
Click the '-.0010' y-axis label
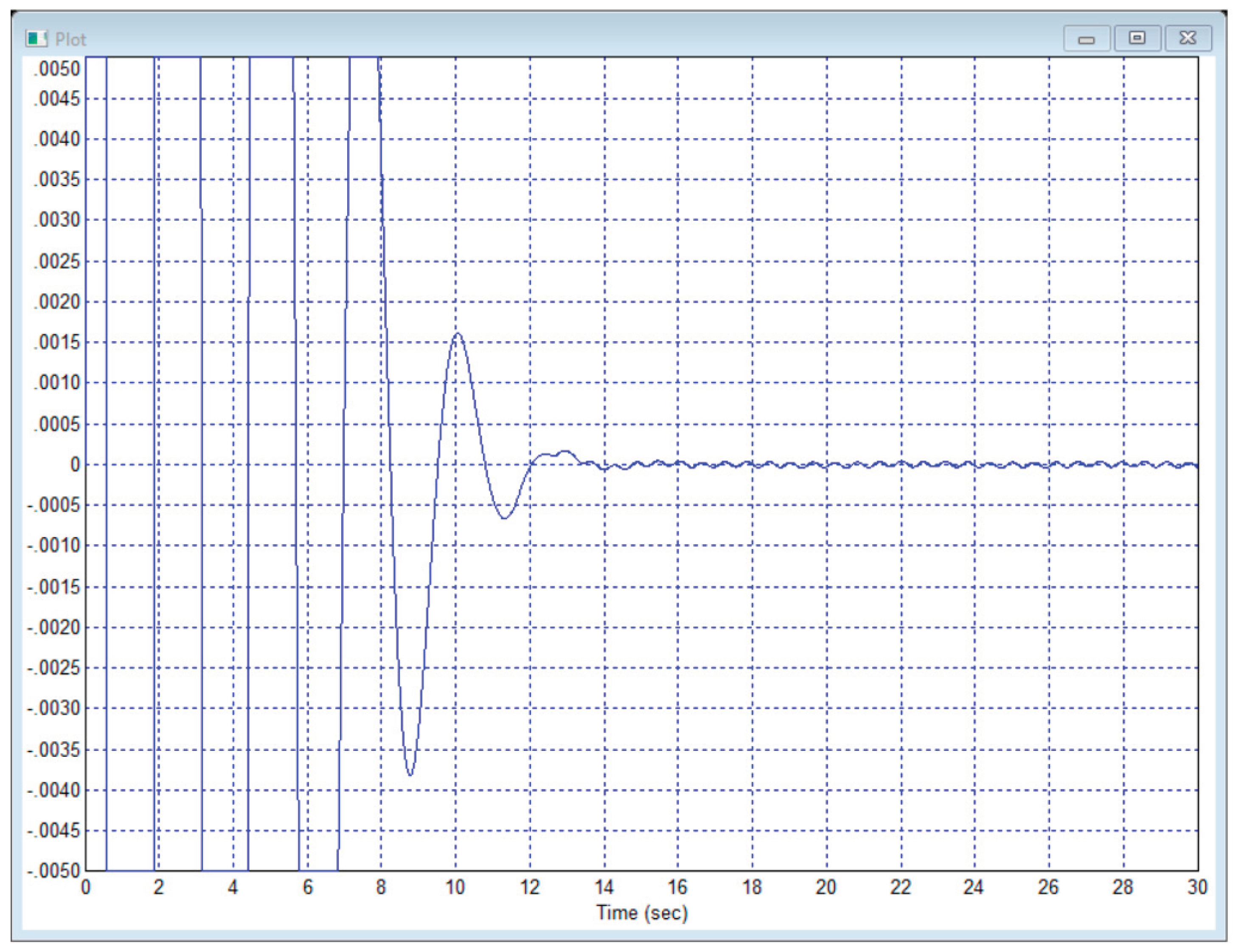(54, 546)
